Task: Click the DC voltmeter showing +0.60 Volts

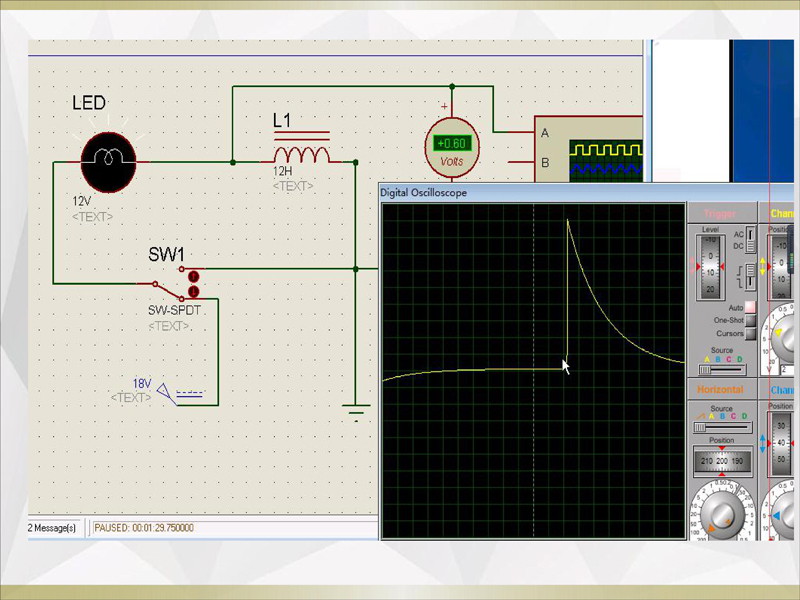Action: (452, 145)
